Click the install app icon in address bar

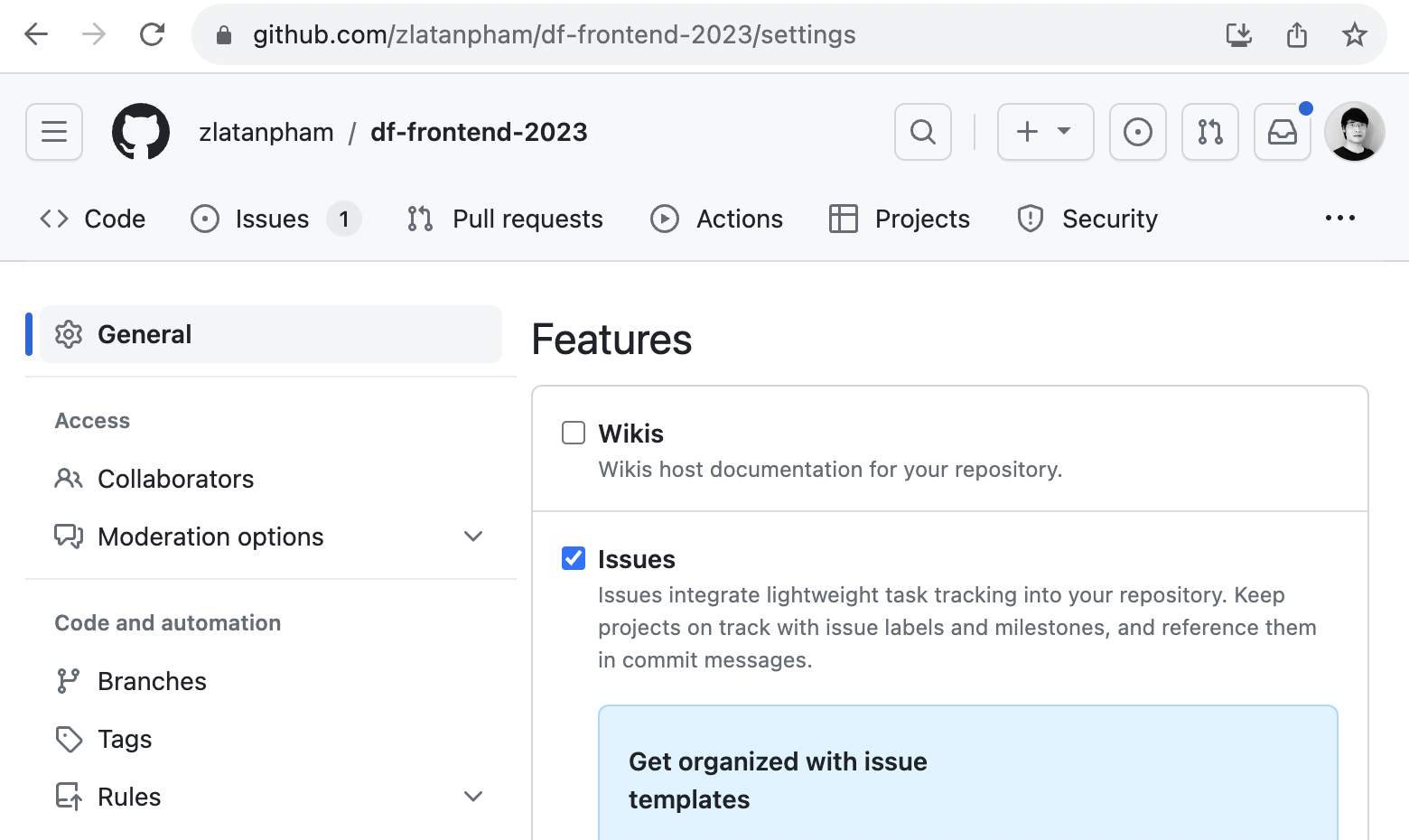1239,35
